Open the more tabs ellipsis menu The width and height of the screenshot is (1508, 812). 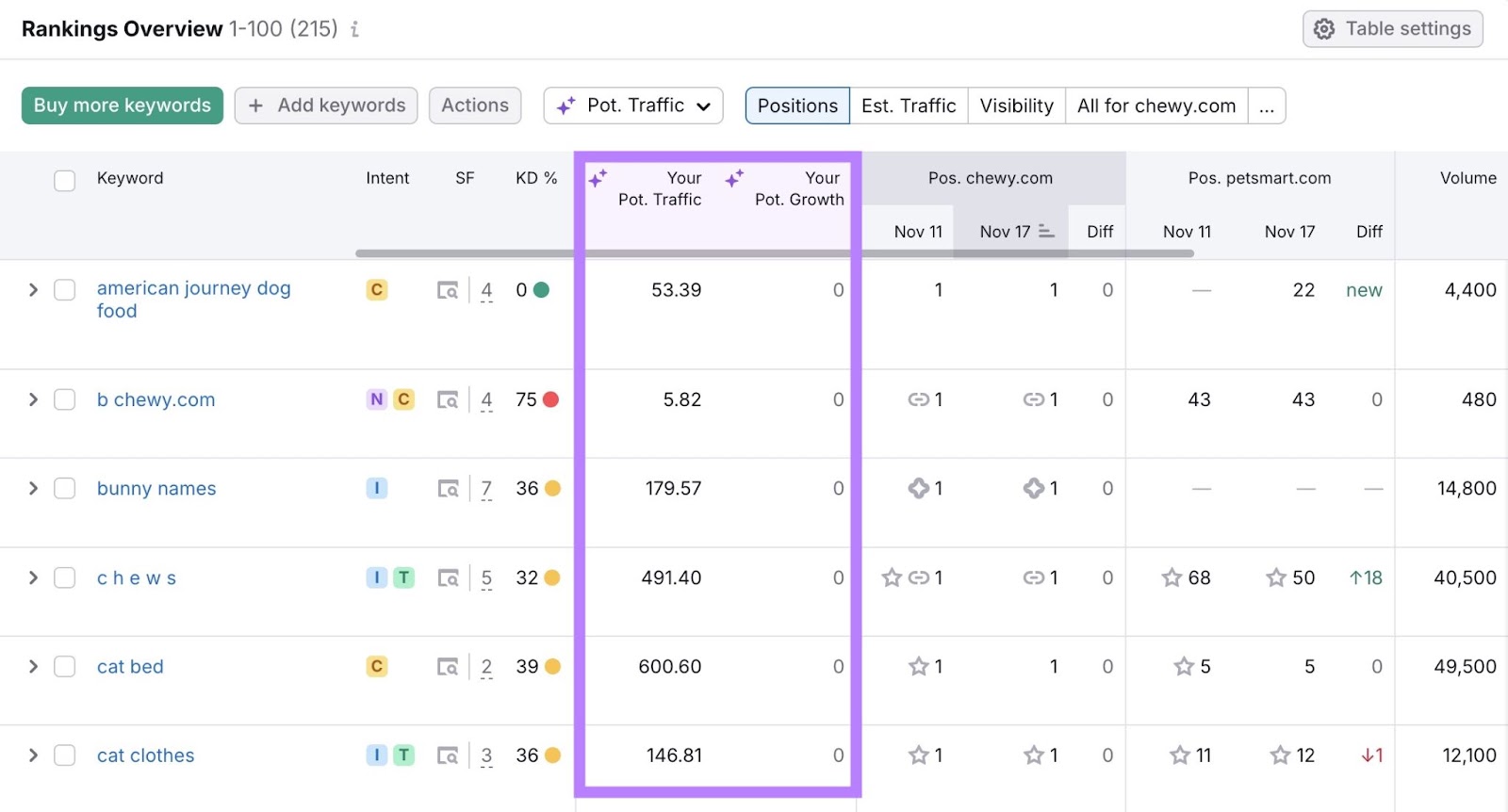(x=1267, y=106)
